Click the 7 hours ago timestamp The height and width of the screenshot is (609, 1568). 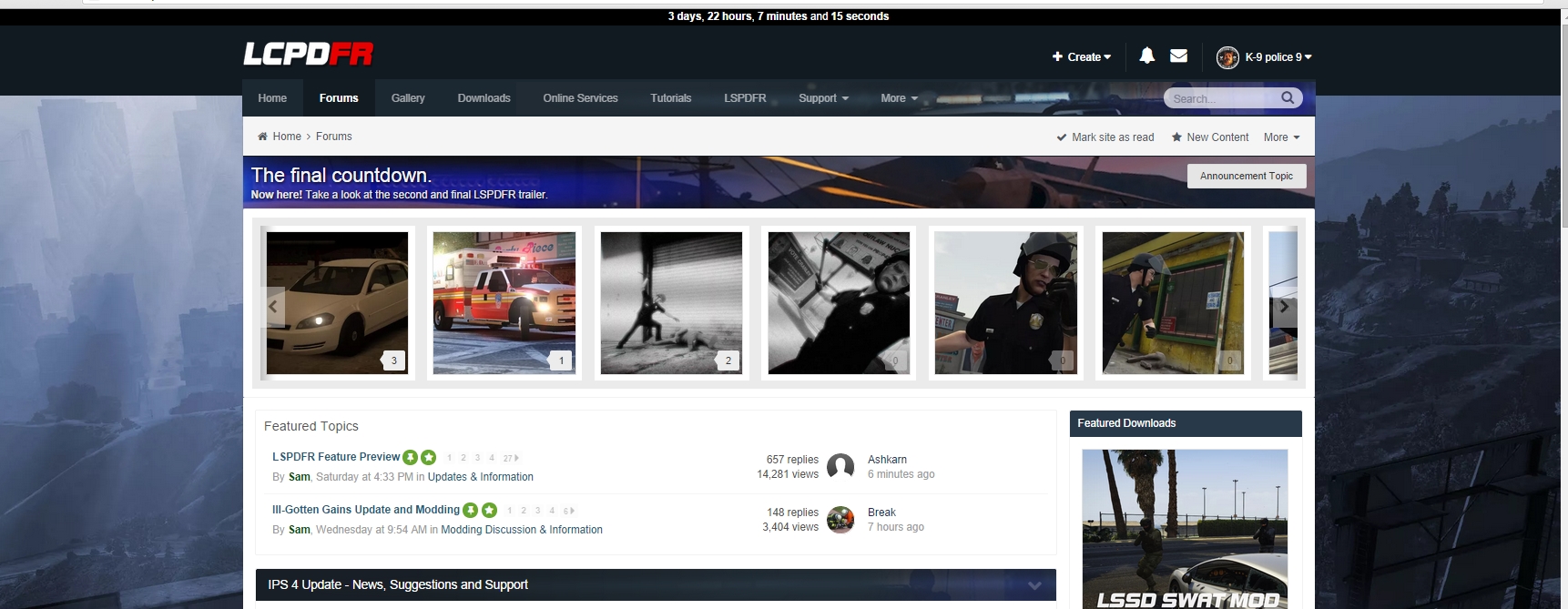896,527
